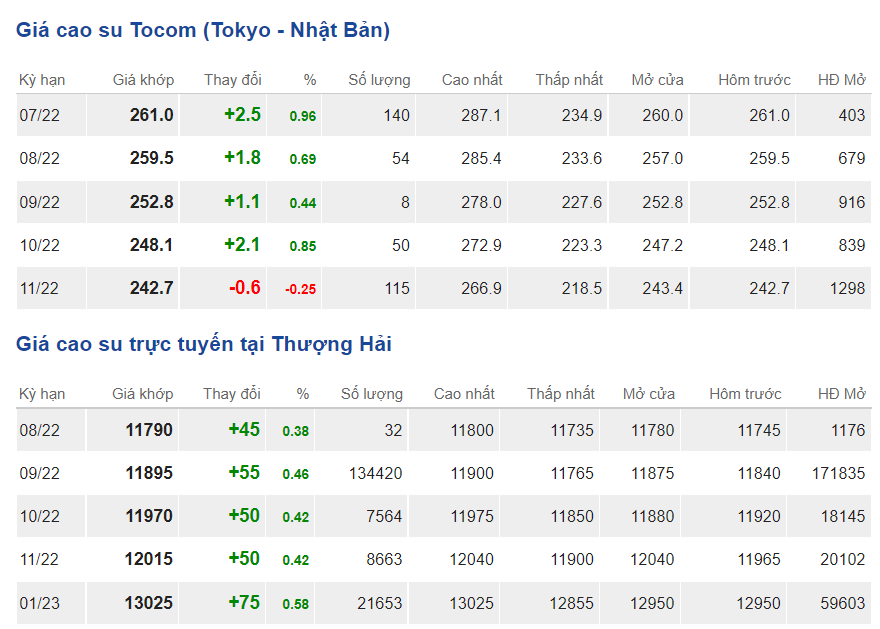Click the highest price 287.1

tap(481, 116)
